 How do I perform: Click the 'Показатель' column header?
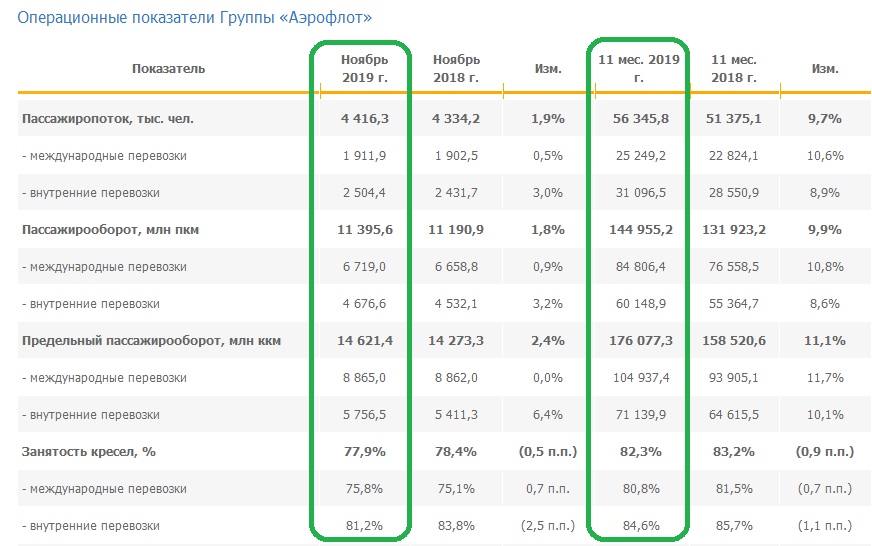pos(169,69)
